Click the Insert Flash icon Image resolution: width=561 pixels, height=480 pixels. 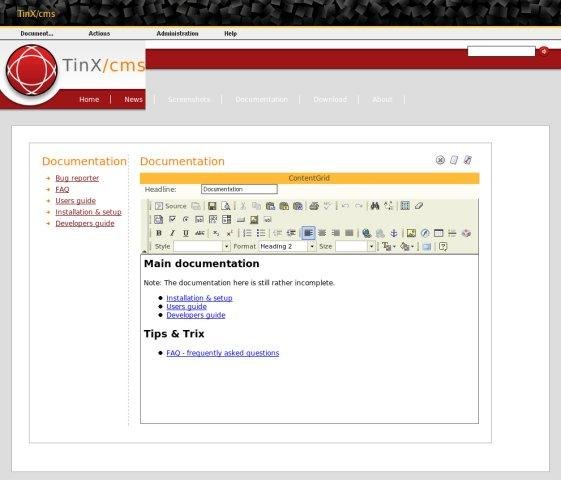[x=425, y=233]
